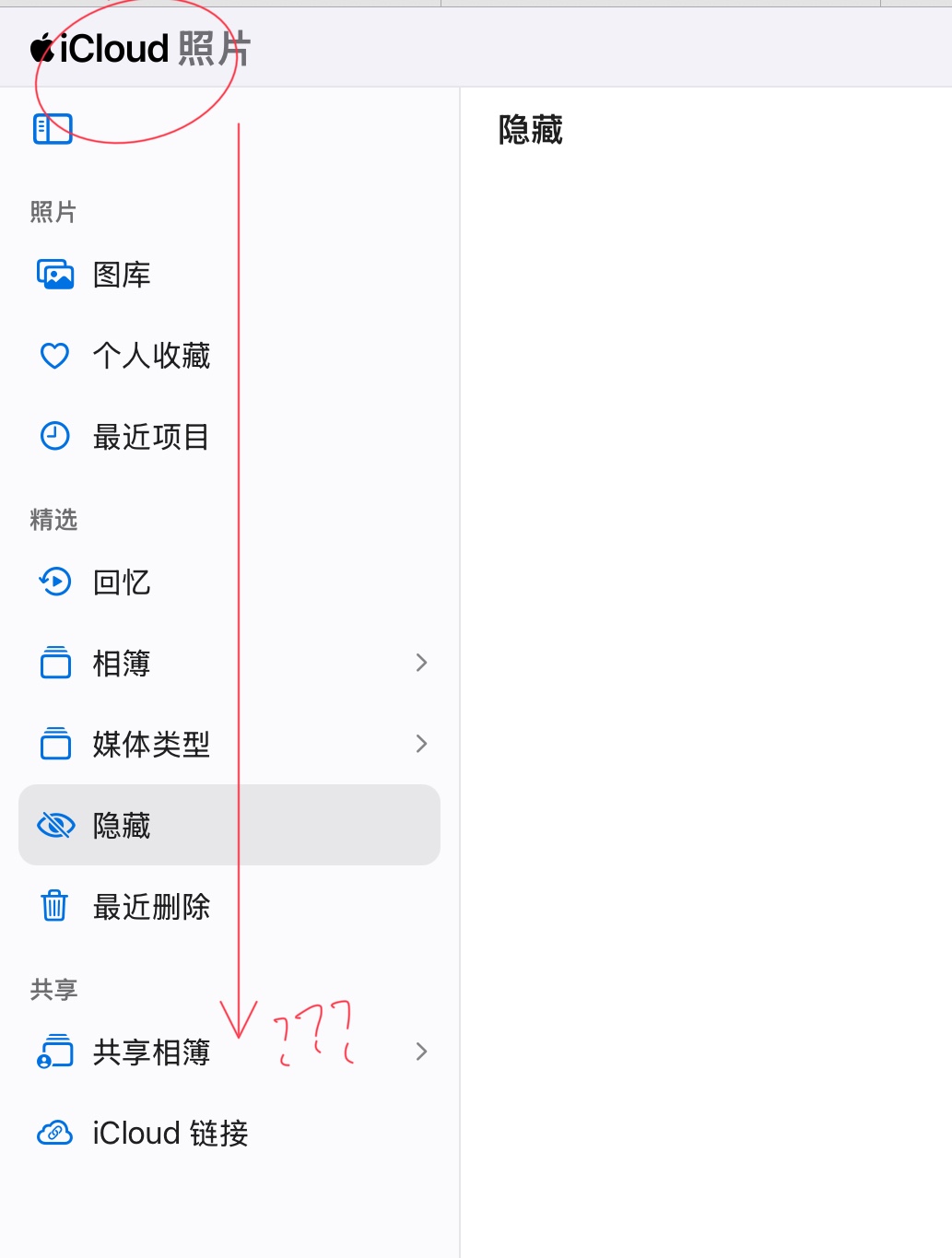The height and width of the screenshot is (1258, 952).
Task: Click the Albums (相簿) stack icon
Action: click(x=55, y=663)
